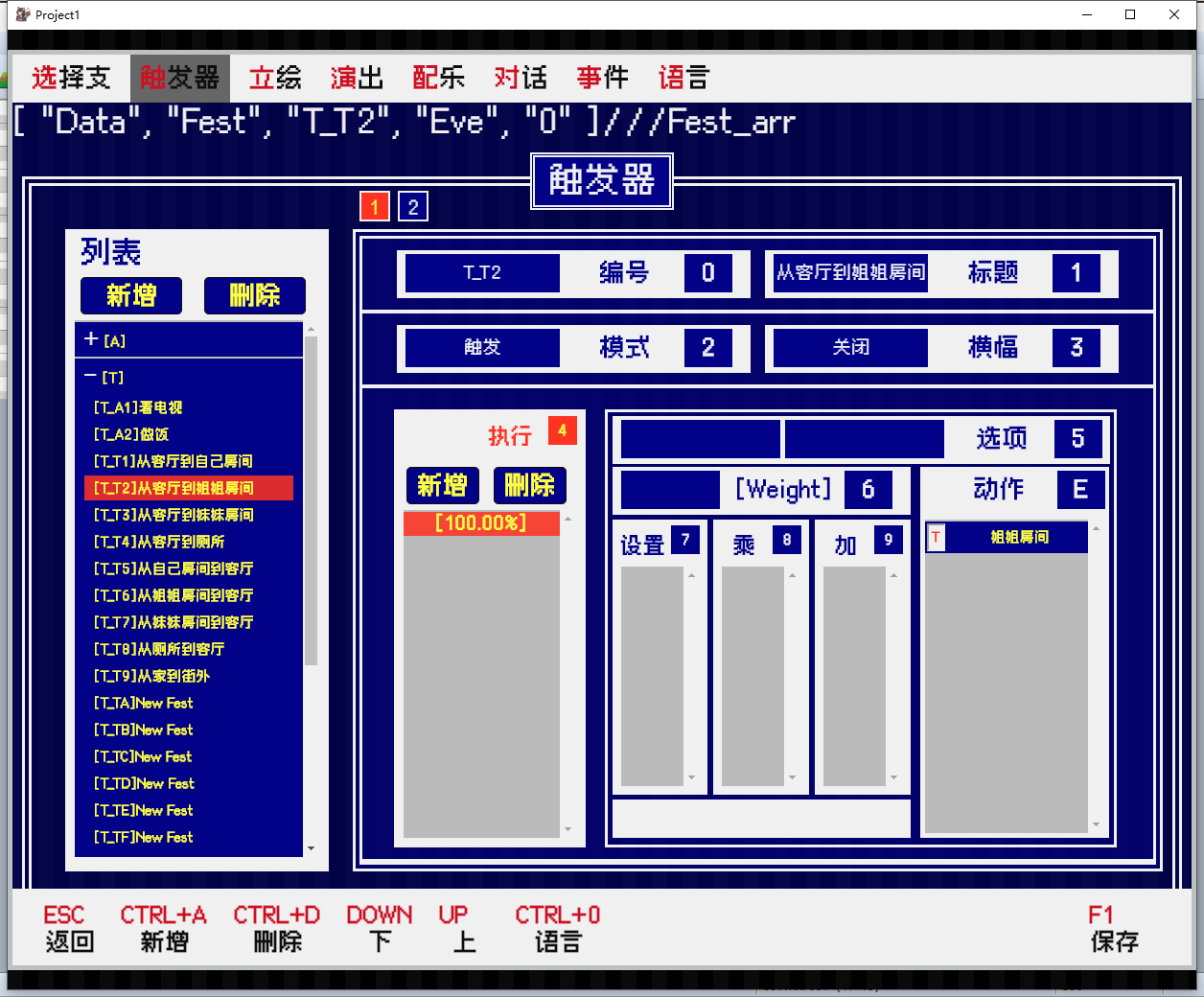Image resolution: width=1204 pixels, height=997 pixels.
Task: Click 新增 button in 执行 panel
Action: 442,485
